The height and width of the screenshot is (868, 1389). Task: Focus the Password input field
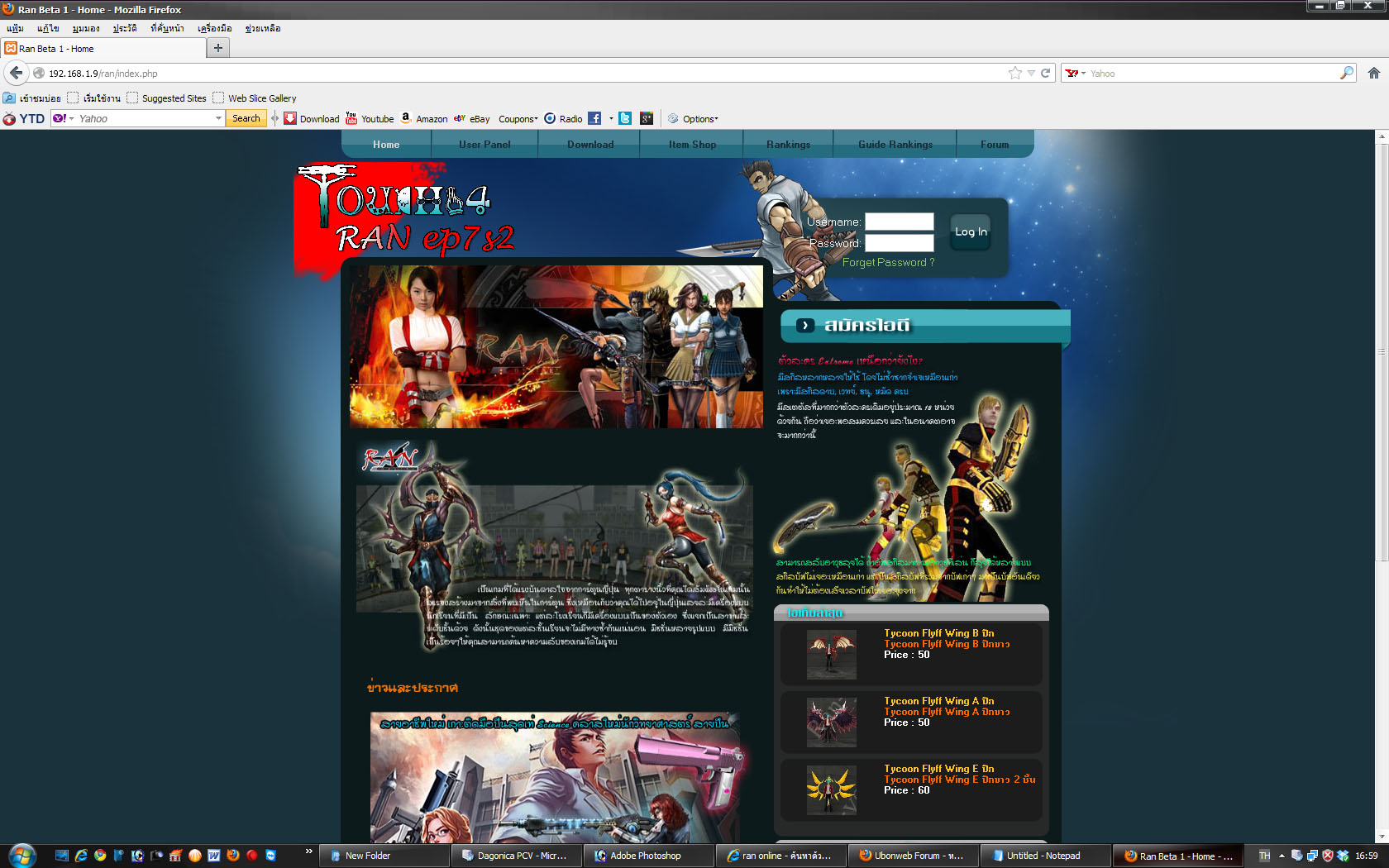point(900,243)
